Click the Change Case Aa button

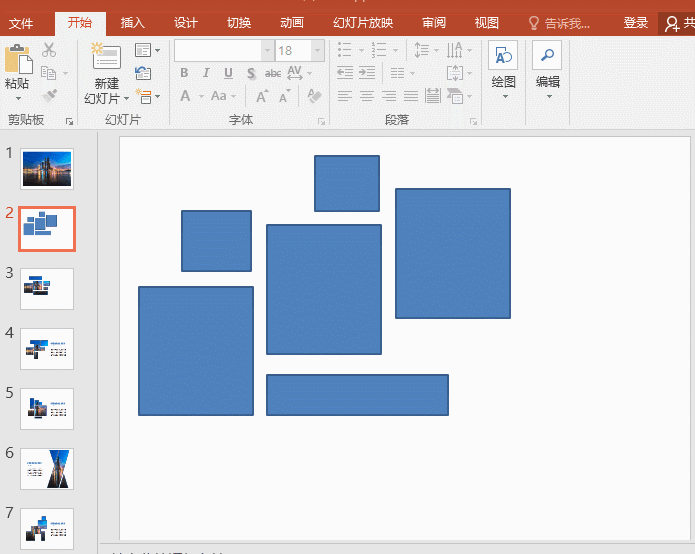click(x=219, y=96)
